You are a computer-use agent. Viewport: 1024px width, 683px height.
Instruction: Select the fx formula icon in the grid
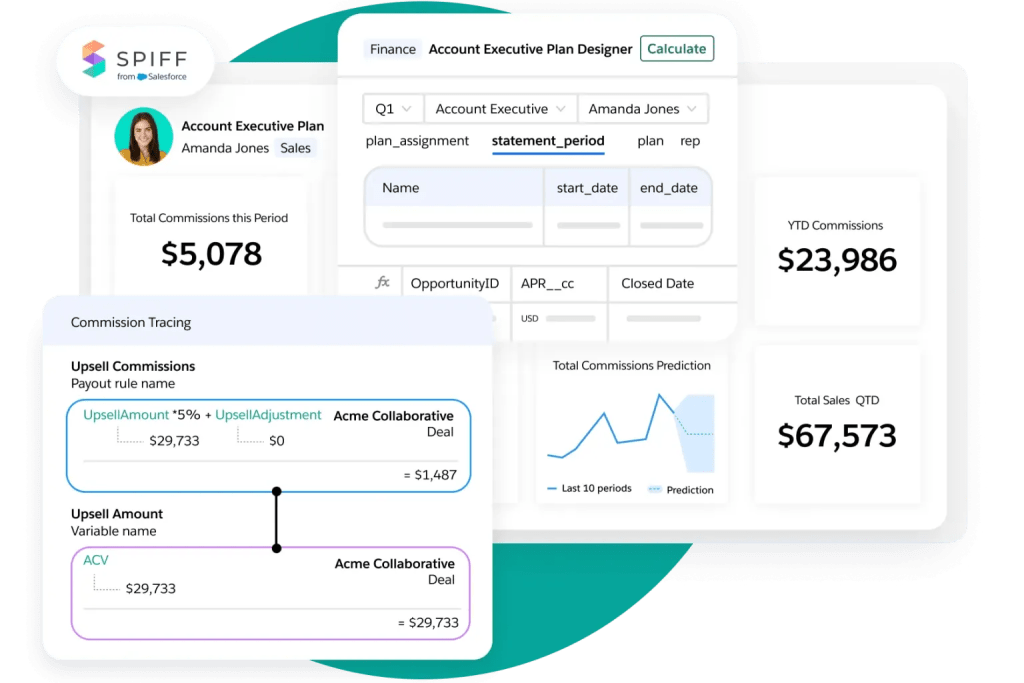click(381, 283)
